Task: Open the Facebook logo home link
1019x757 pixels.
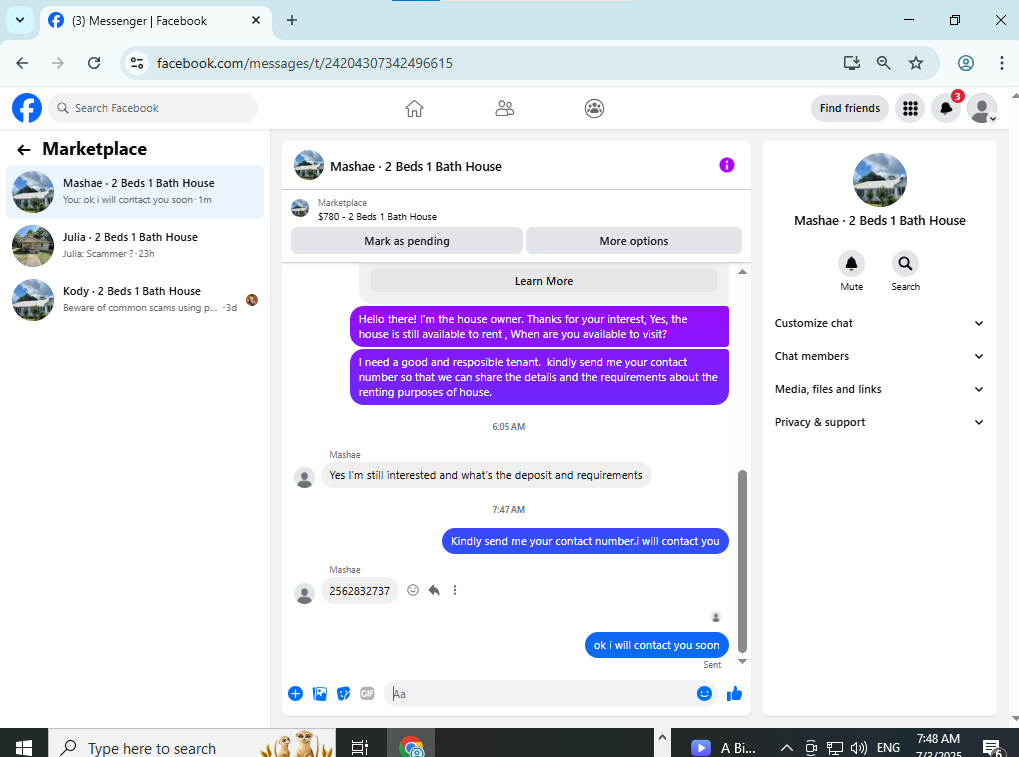Action: 27,108
